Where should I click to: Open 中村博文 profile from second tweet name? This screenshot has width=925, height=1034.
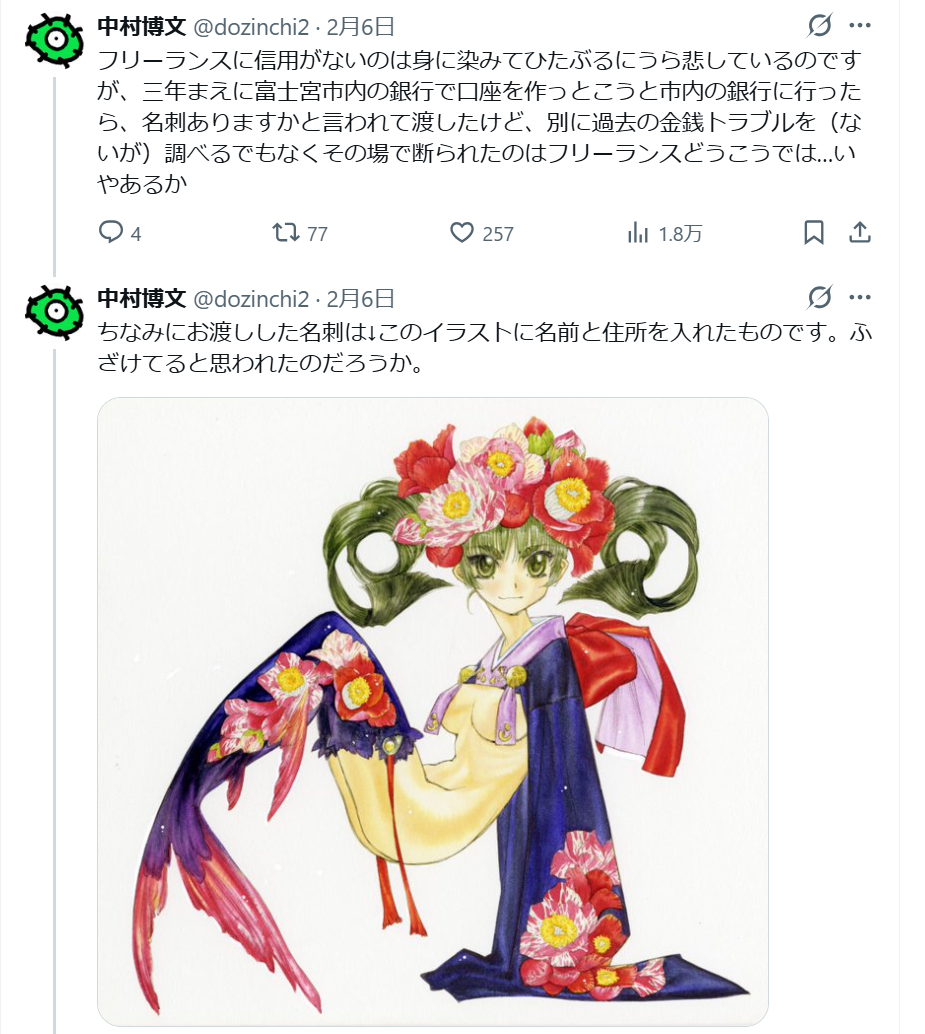pyautogui.click(x=141, y=298)
